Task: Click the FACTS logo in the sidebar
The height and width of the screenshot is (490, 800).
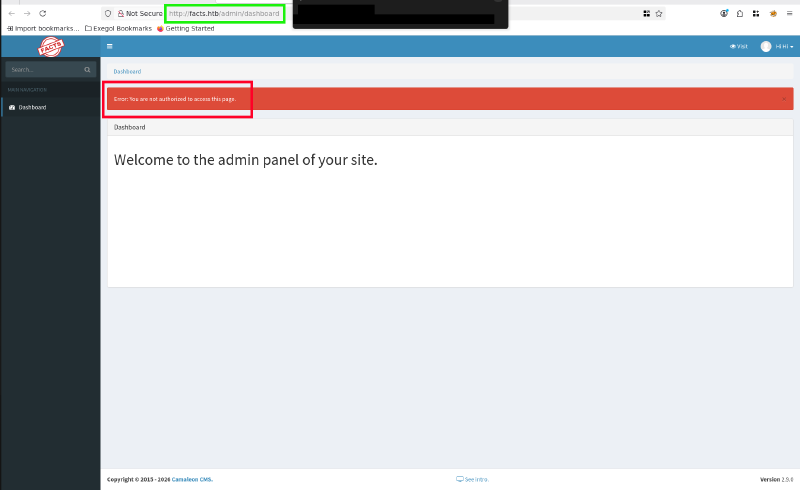Action: point(50,47)
